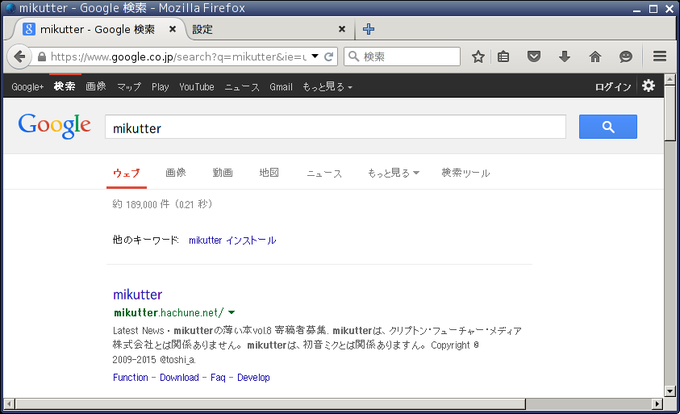Open マップ in the top bar
680x414 pixels.
129,87
